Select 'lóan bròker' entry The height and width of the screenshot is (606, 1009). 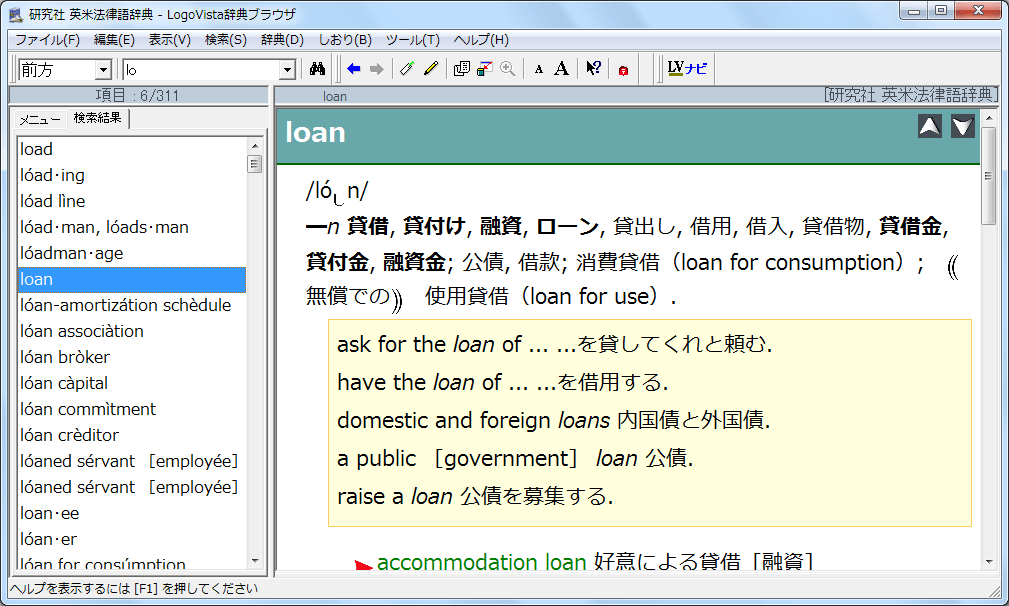(x=132, y=357)
